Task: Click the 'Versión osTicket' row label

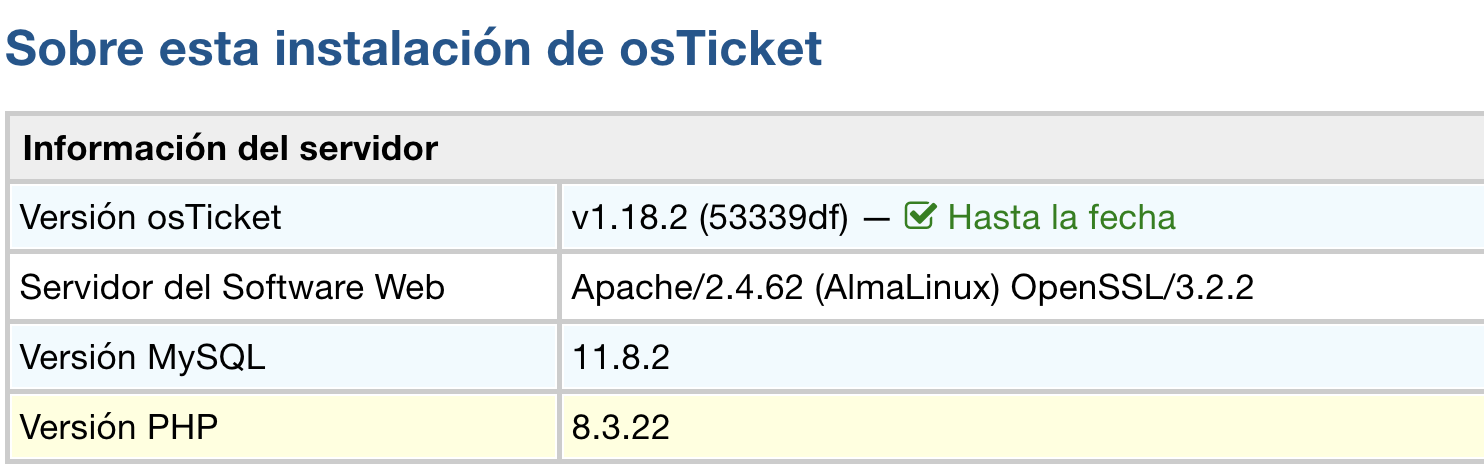Action: [151, 217]
